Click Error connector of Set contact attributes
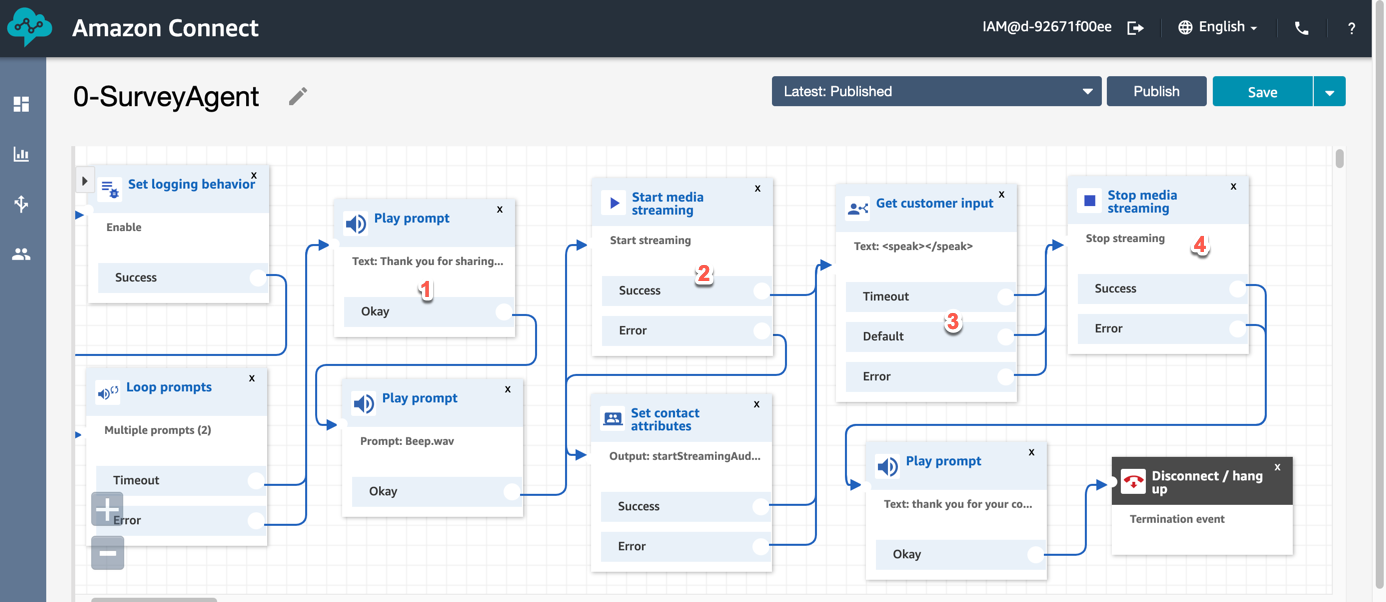Image resolution: width=1386 pixels, height=602 pixels. point(761,547)
